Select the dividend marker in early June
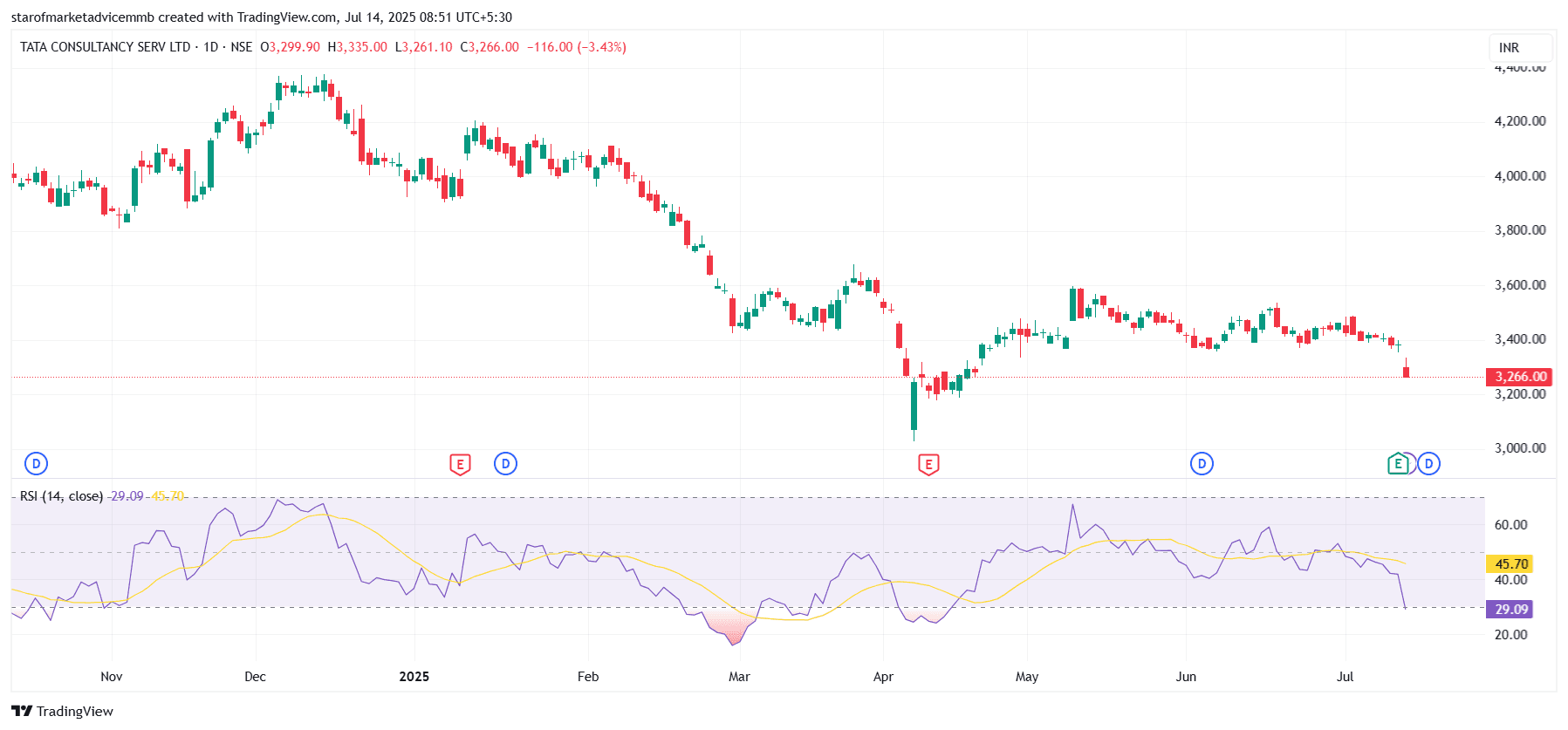The image size is (1568, 730). point(1202,464)
